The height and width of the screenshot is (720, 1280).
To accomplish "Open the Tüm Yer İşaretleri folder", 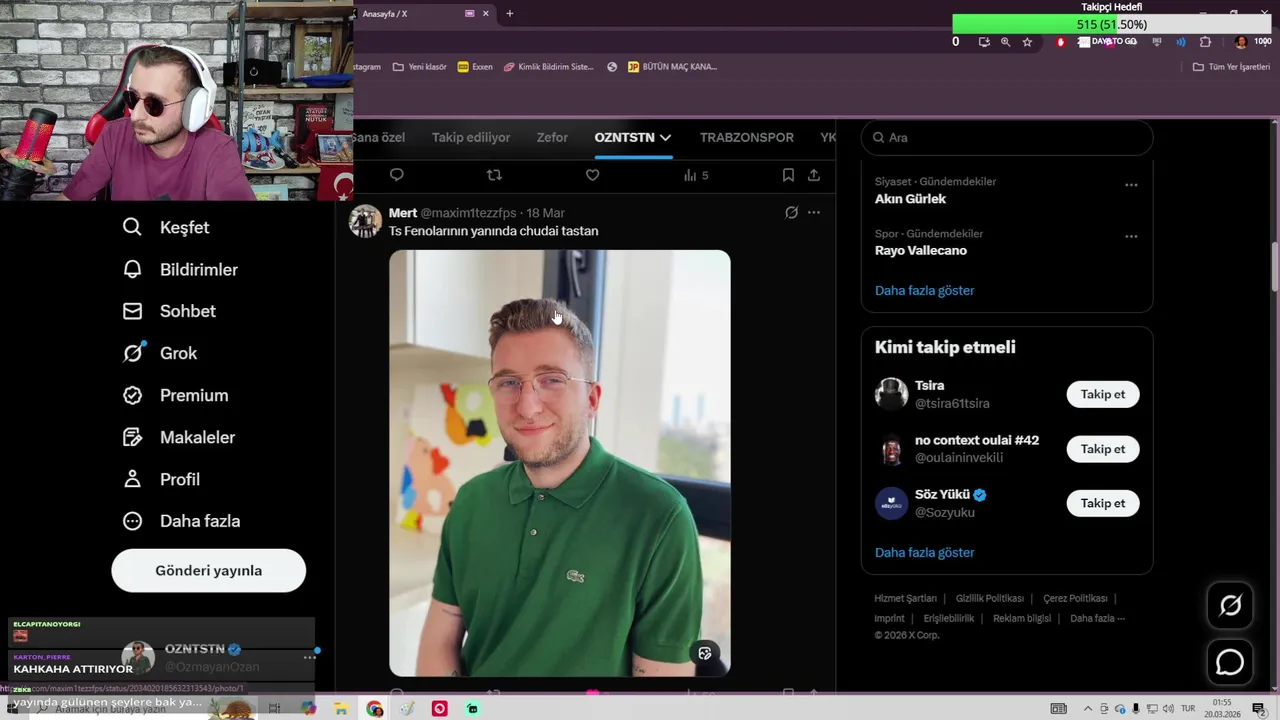I will 1231,67.
